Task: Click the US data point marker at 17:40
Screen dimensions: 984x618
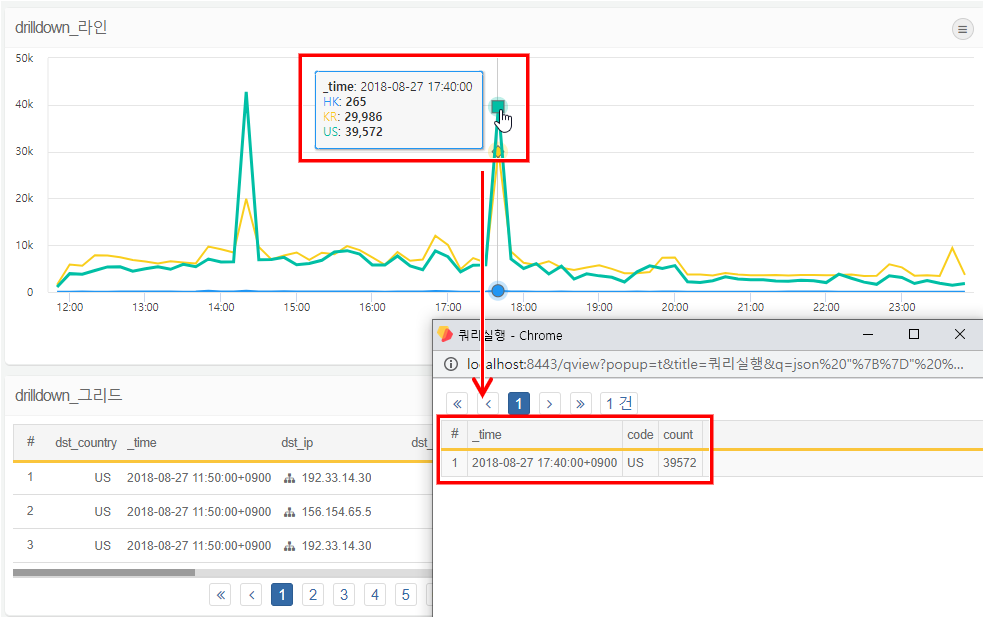Action: [x=498, y=106]
